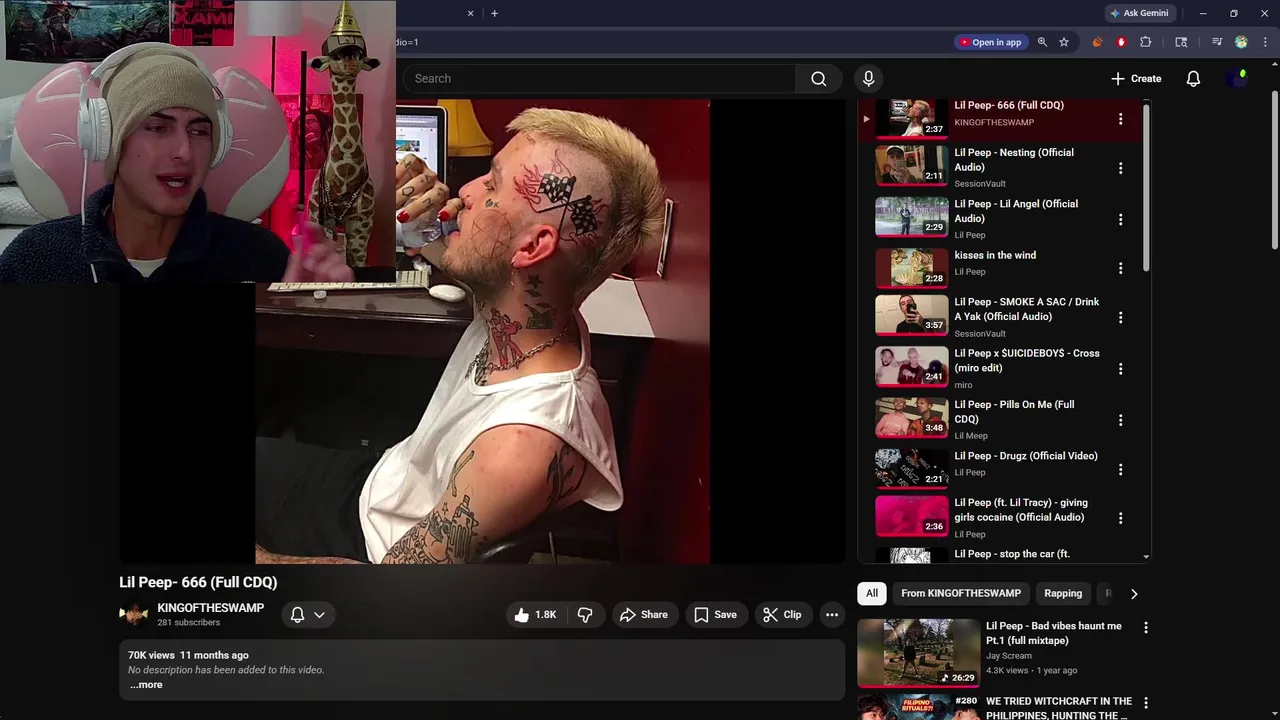This screenshot has width=1280, height=720.
Task: Click the Share button
Action: tap(643, 615)
